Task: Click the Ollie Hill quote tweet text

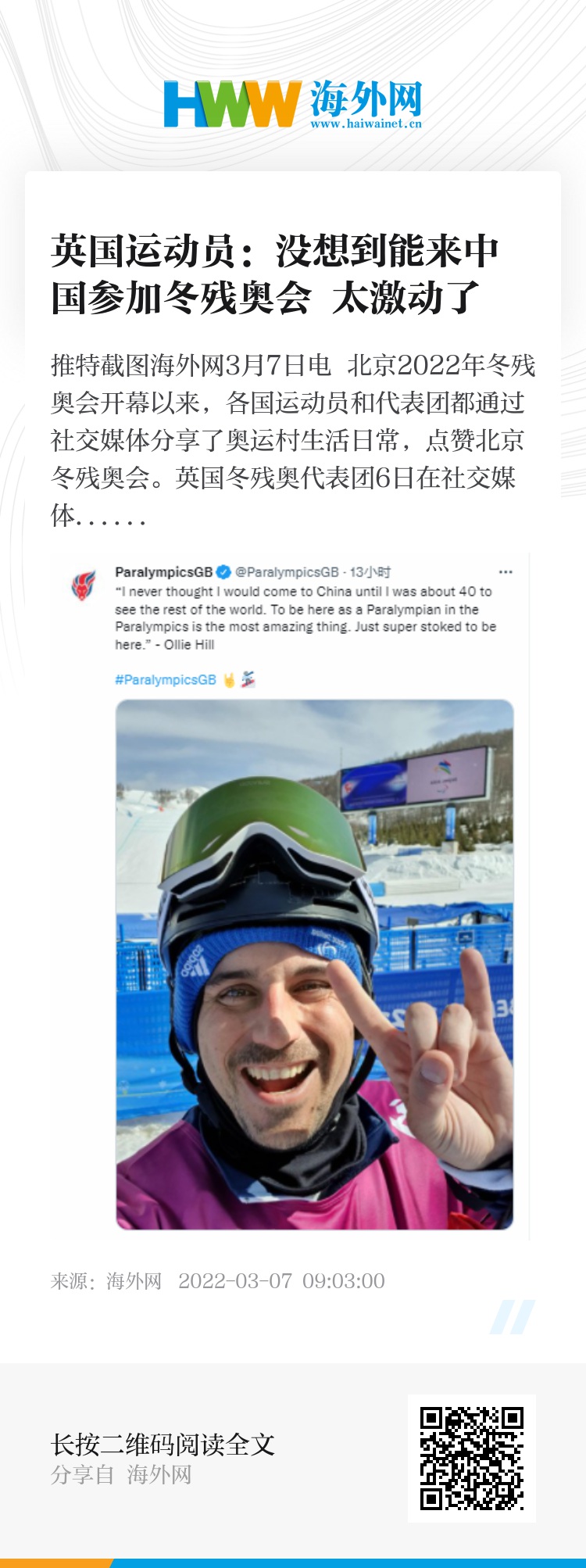Action: point(305,618)
